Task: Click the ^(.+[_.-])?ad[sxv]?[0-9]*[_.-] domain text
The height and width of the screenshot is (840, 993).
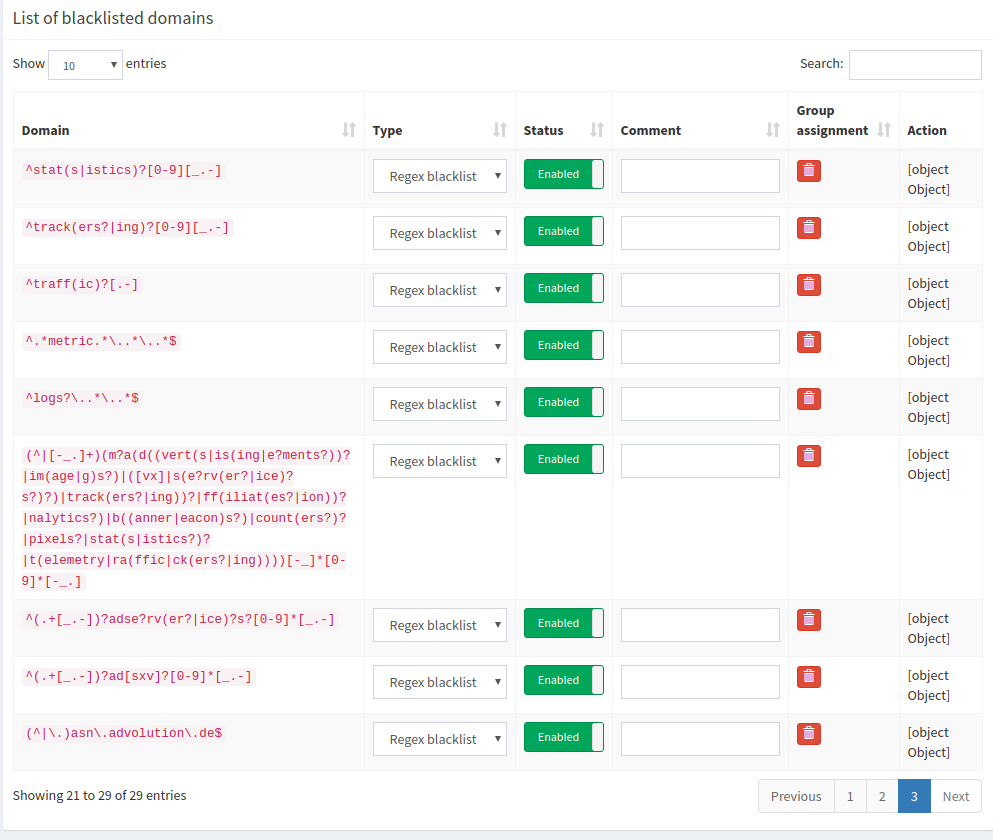Action: [x=139, y=677]
